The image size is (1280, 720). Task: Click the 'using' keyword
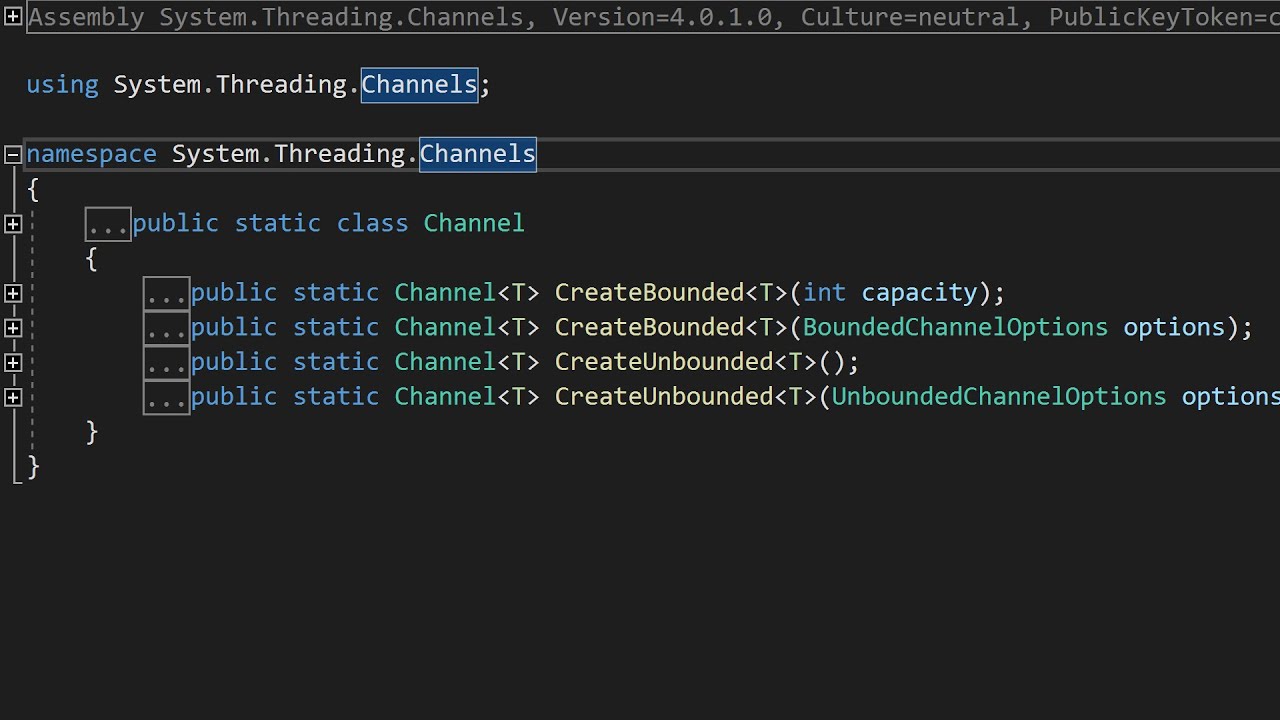[x=62, y=85]
